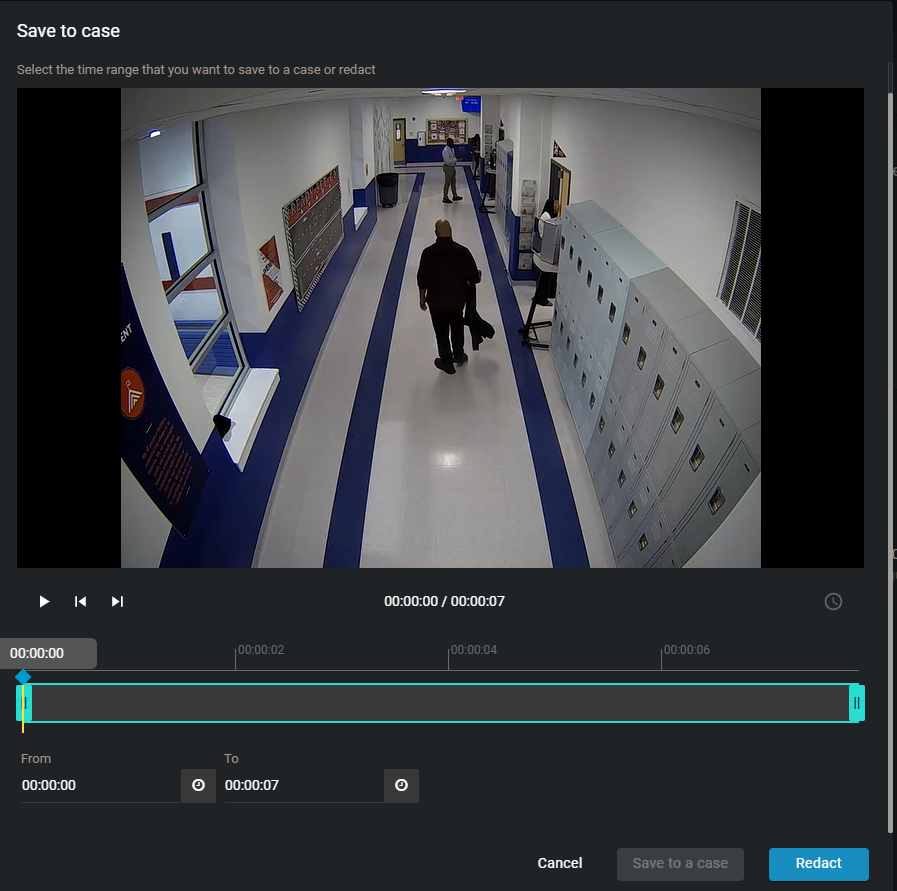Click the middle of the selected range bar
The height and width of the screenshot is (891, 897).
440,703
